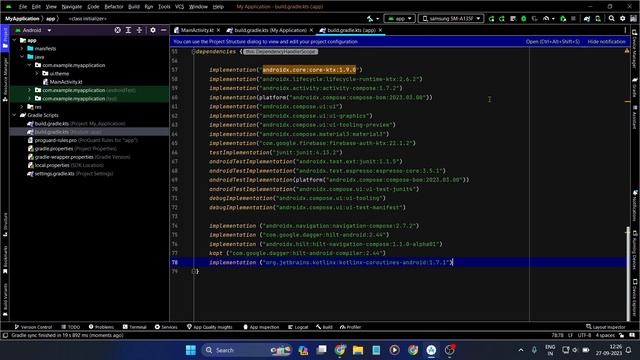Image resolution: width=640 pixels, height=360 pixels.
Task: Open Notifications tool window on right edge
Action: point(635,207)
